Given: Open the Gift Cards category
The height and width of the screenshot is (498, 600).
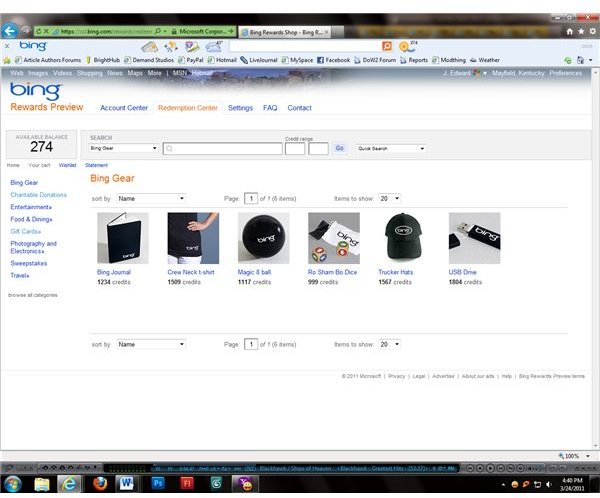Looking at the screenshot, I should point(25,232).
